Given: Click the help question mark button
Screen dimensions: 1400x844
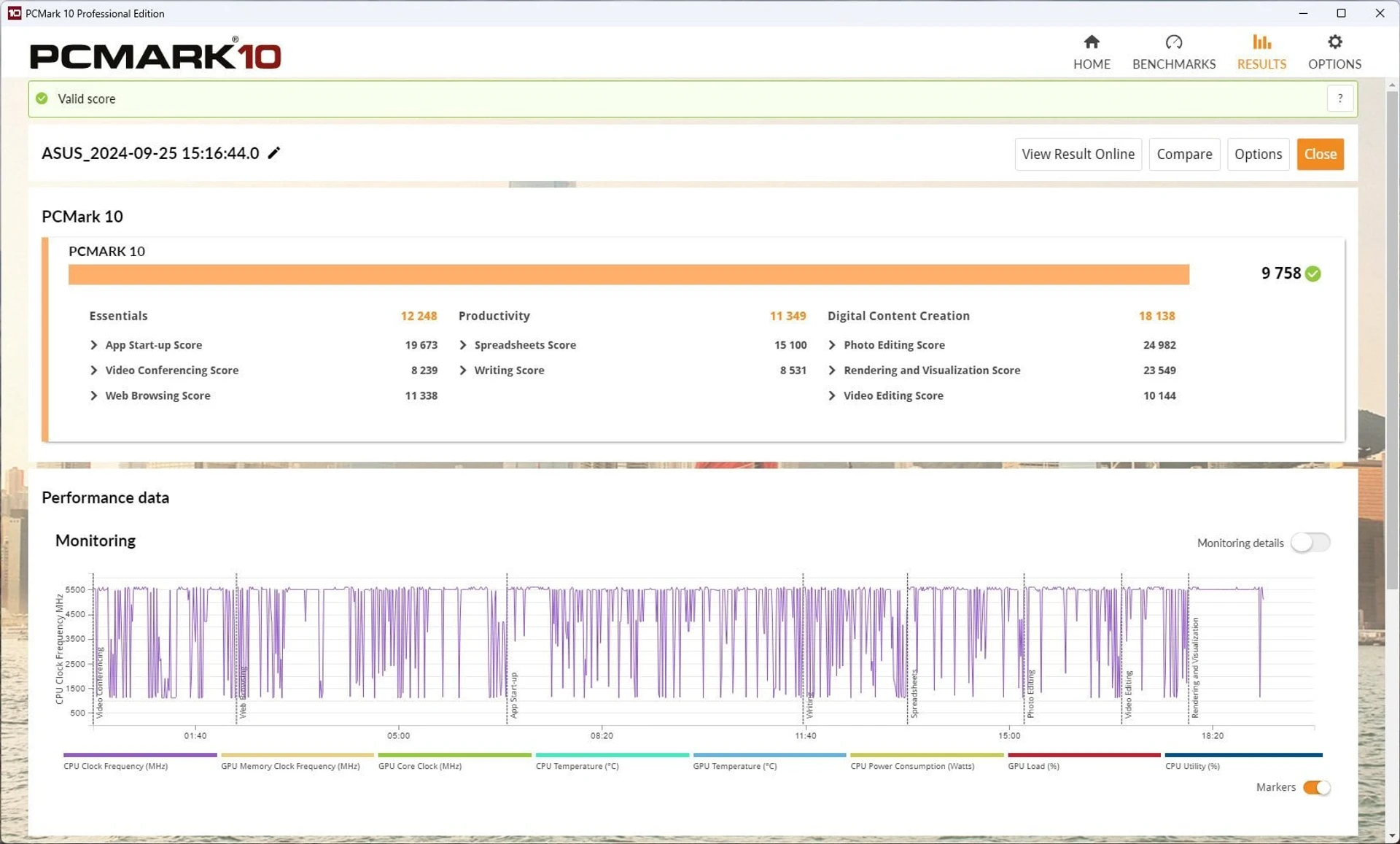Looking at the screenshot, I should point(1340,98).
